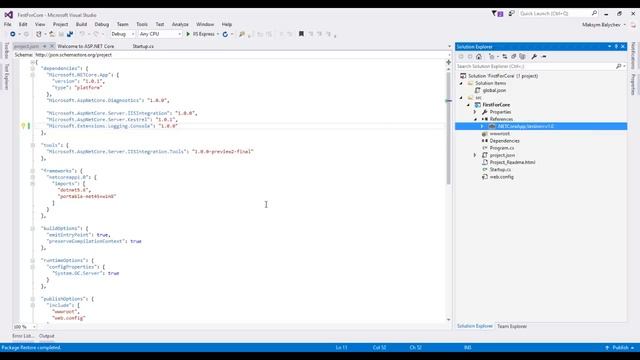Collapse the FirstForCore project node

tap(469, 105)
